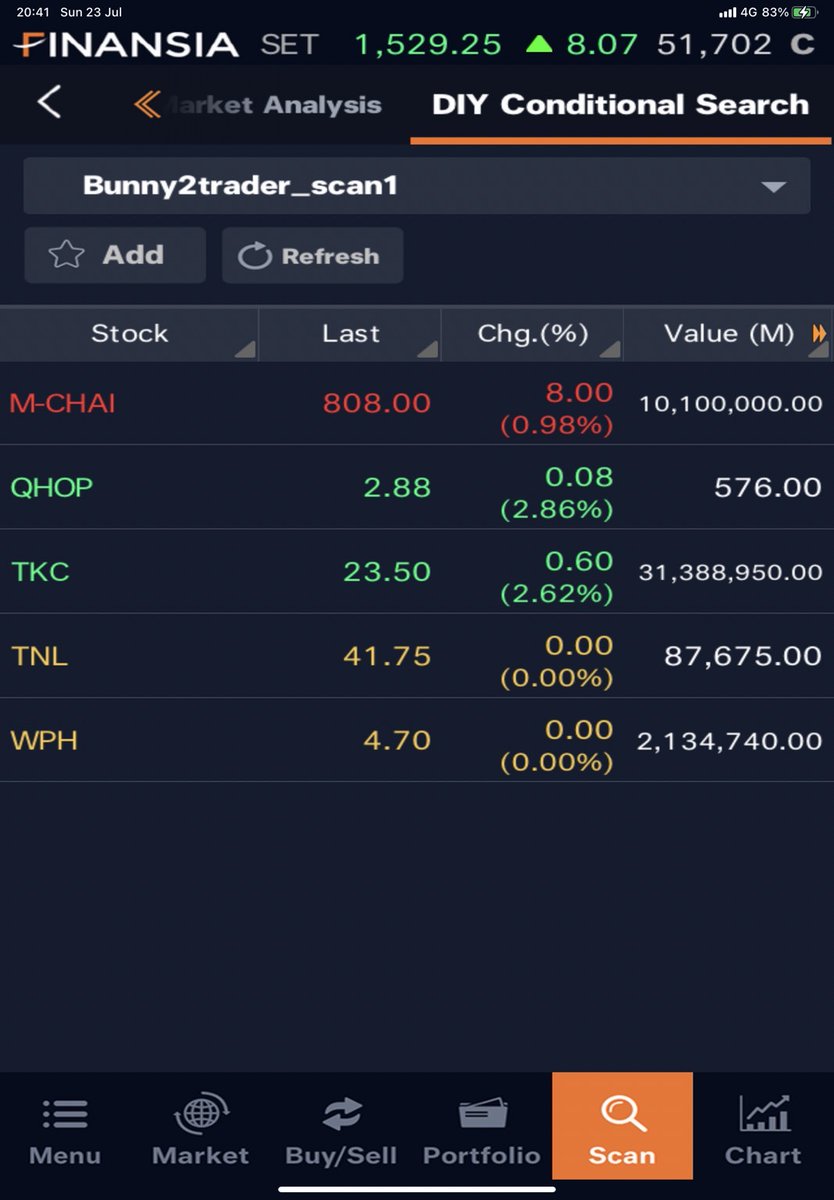Open the Market Analysis tab
Image resolution: width=834 pixels, height=1200 pixels.
coord(271,104)
